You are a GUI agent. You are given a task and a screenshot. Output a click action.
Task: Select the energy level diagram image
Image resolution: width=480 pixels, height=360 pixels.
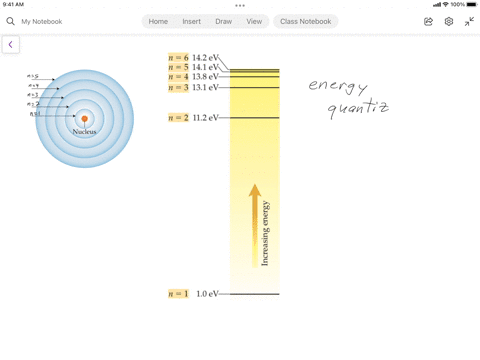click(x=224, y=176)
